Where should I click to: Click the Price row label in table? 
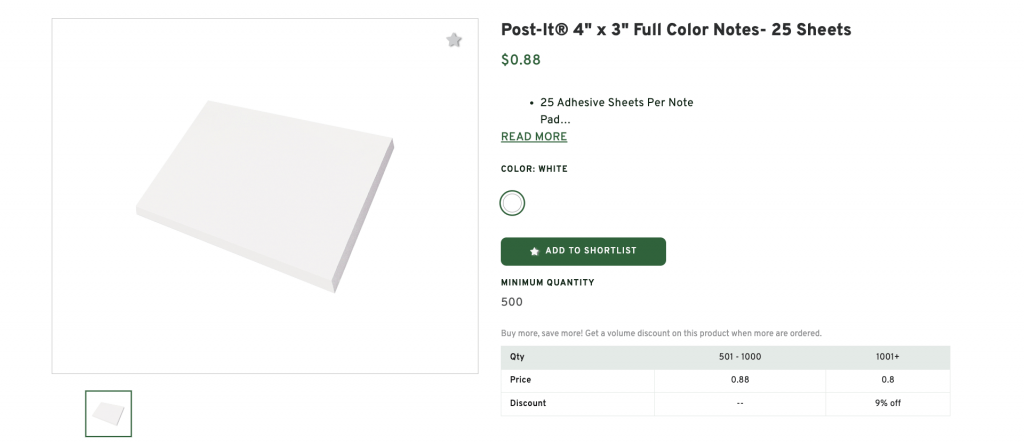[x=520, y=380]
